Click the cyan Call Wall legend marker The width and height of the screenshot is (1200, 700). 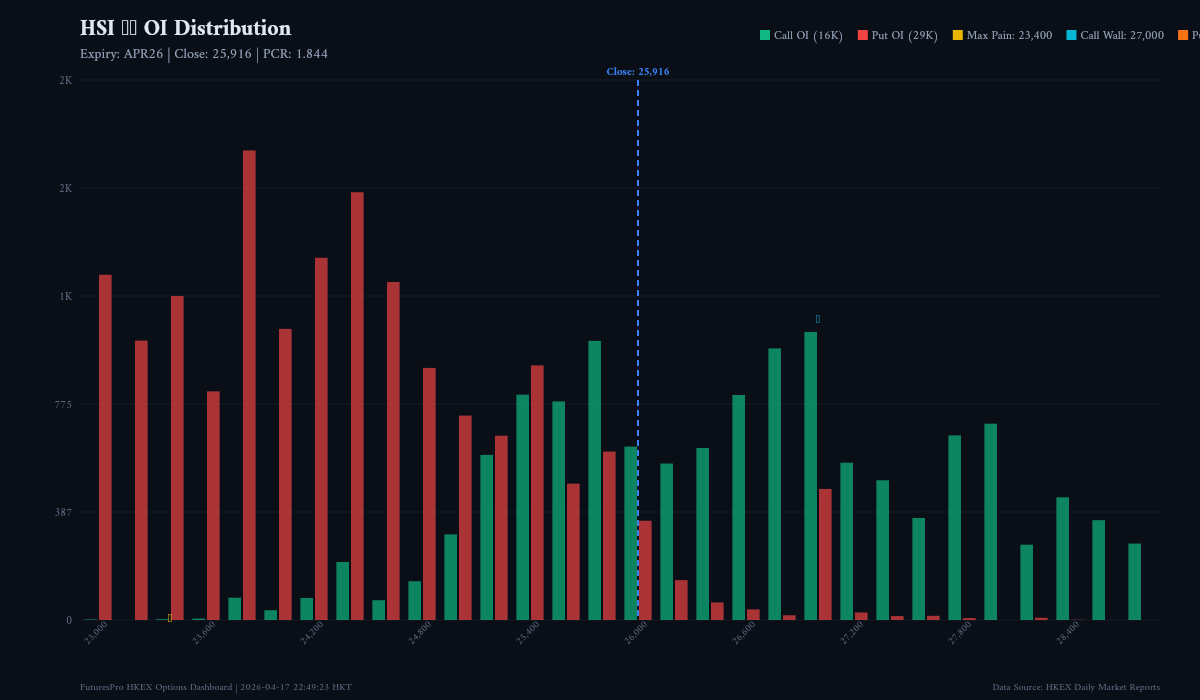click(x=1070, y=34)
